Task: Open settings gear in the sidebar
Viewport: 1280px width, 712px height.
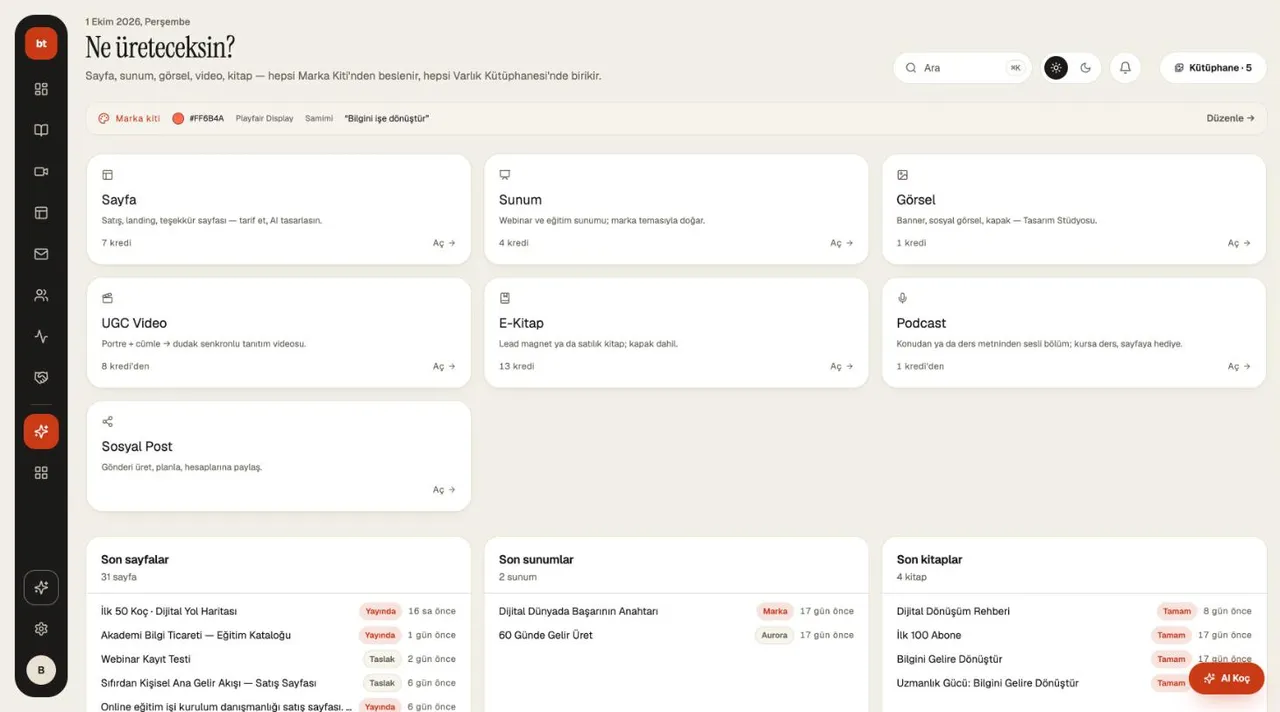Action: pos(41,629)
